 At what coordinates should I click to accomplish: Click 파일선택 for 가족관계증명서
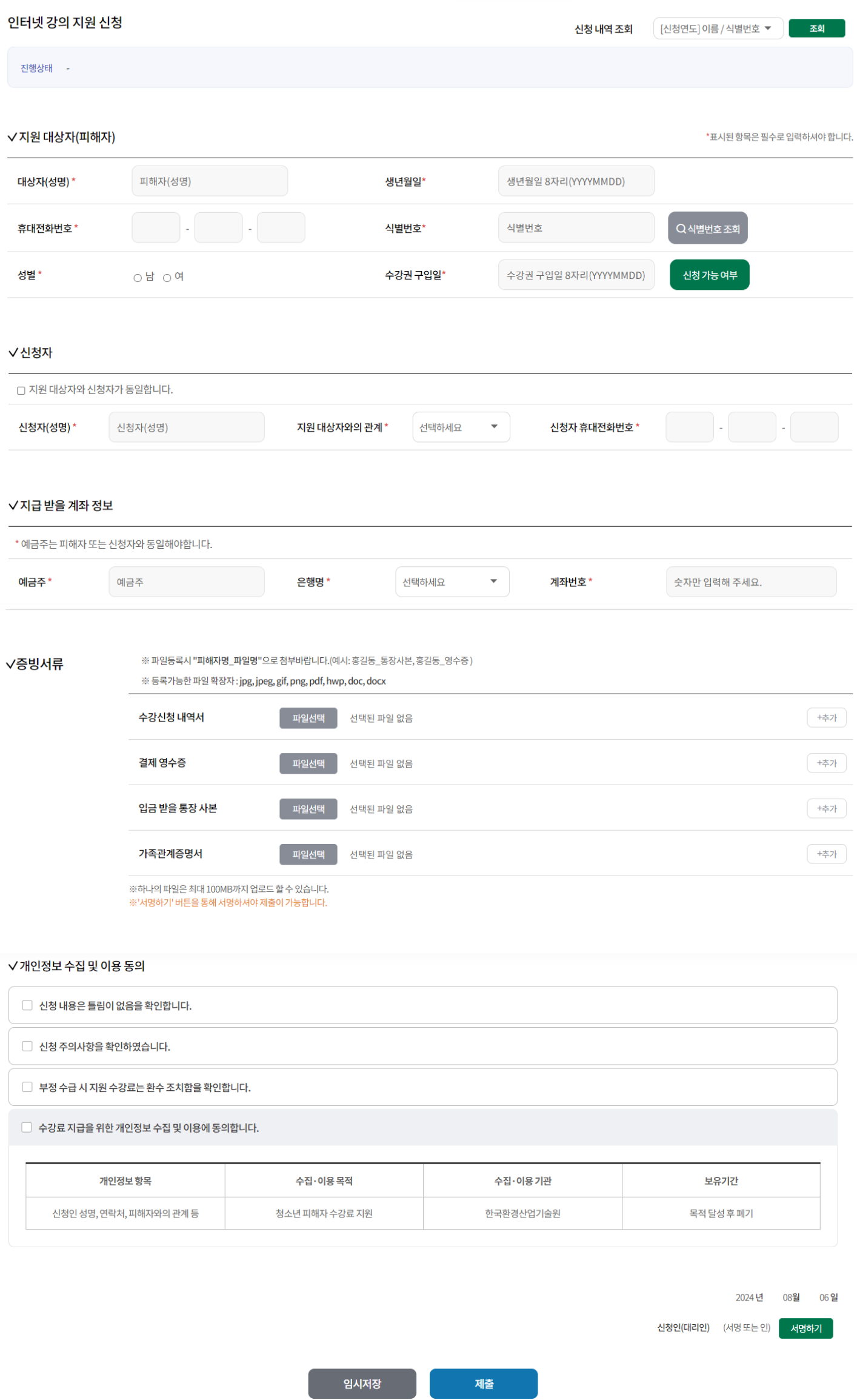(x=308, y=855)
